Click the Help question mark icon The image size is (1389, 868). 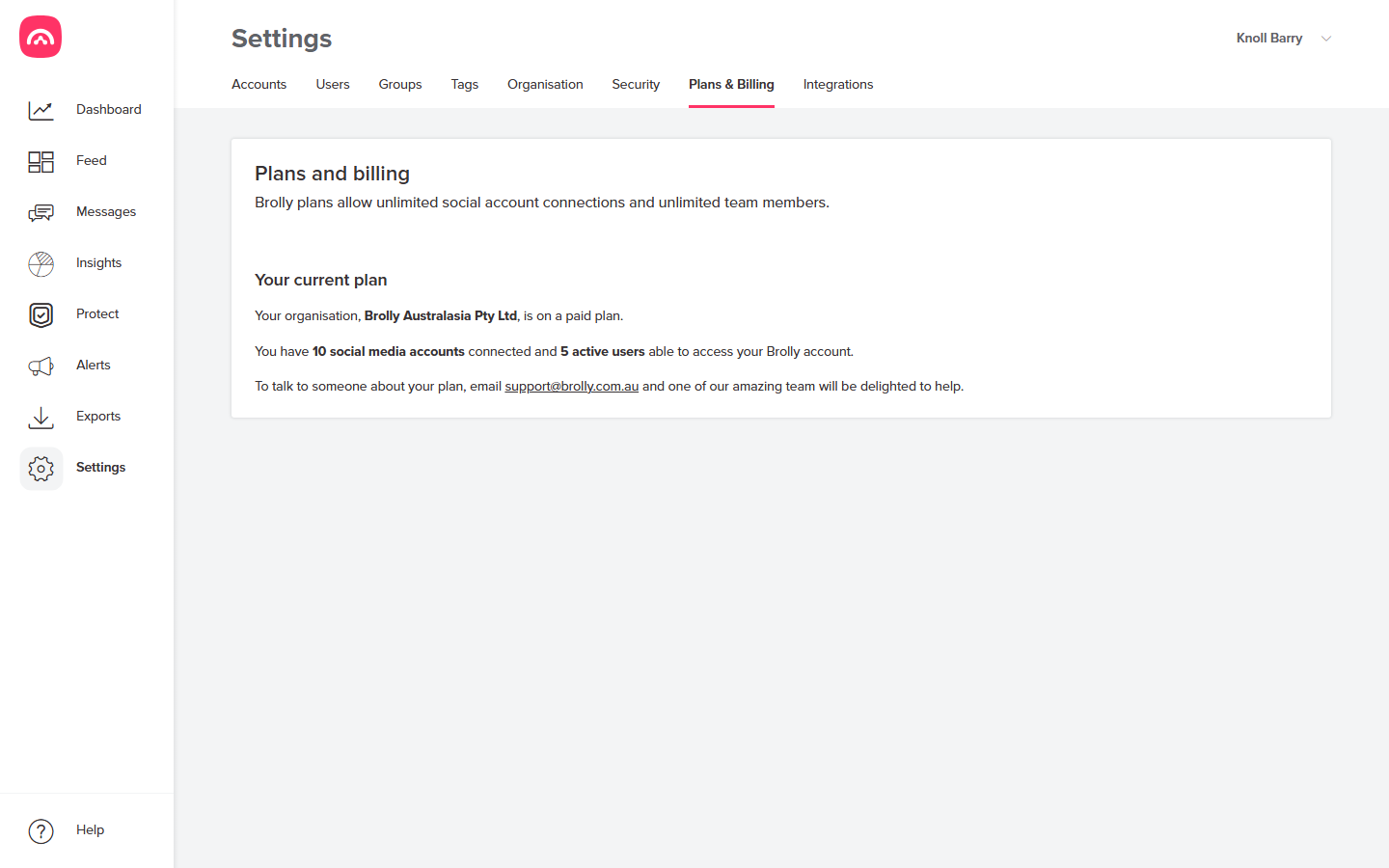41,830
